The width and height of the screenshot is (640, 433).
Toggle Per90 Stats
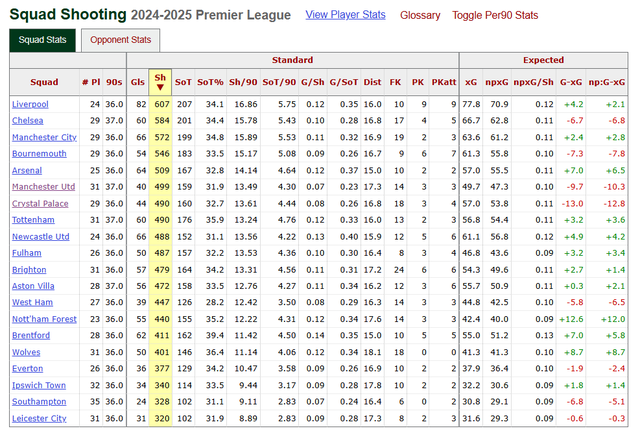(x=495, y=16)
